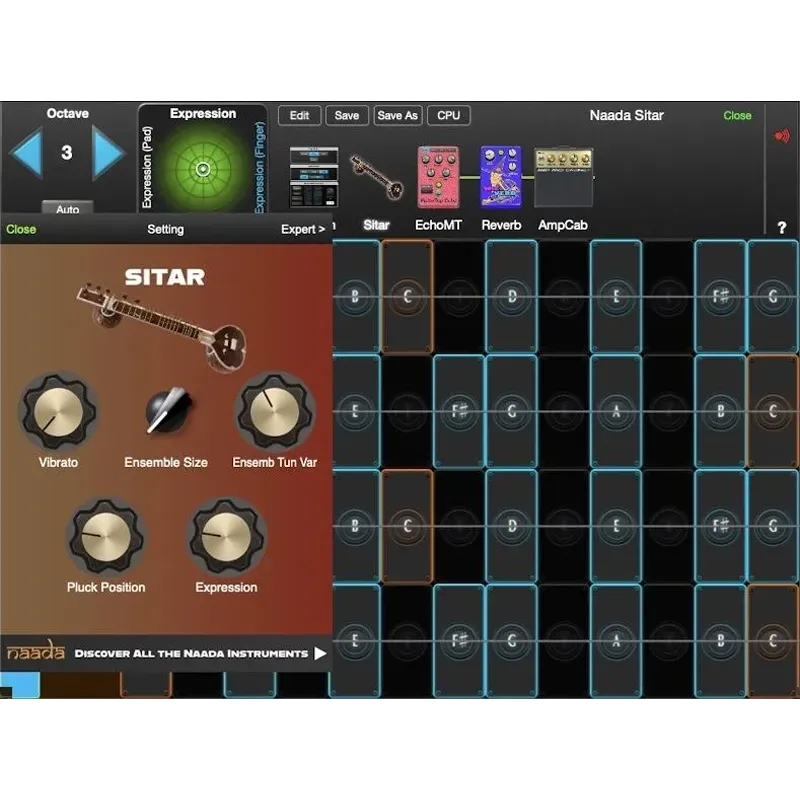Adjust the Expression knob in Sitar panel
Image resolution: width=800 pixels, height=800 pixels.
tap(226, 536)
